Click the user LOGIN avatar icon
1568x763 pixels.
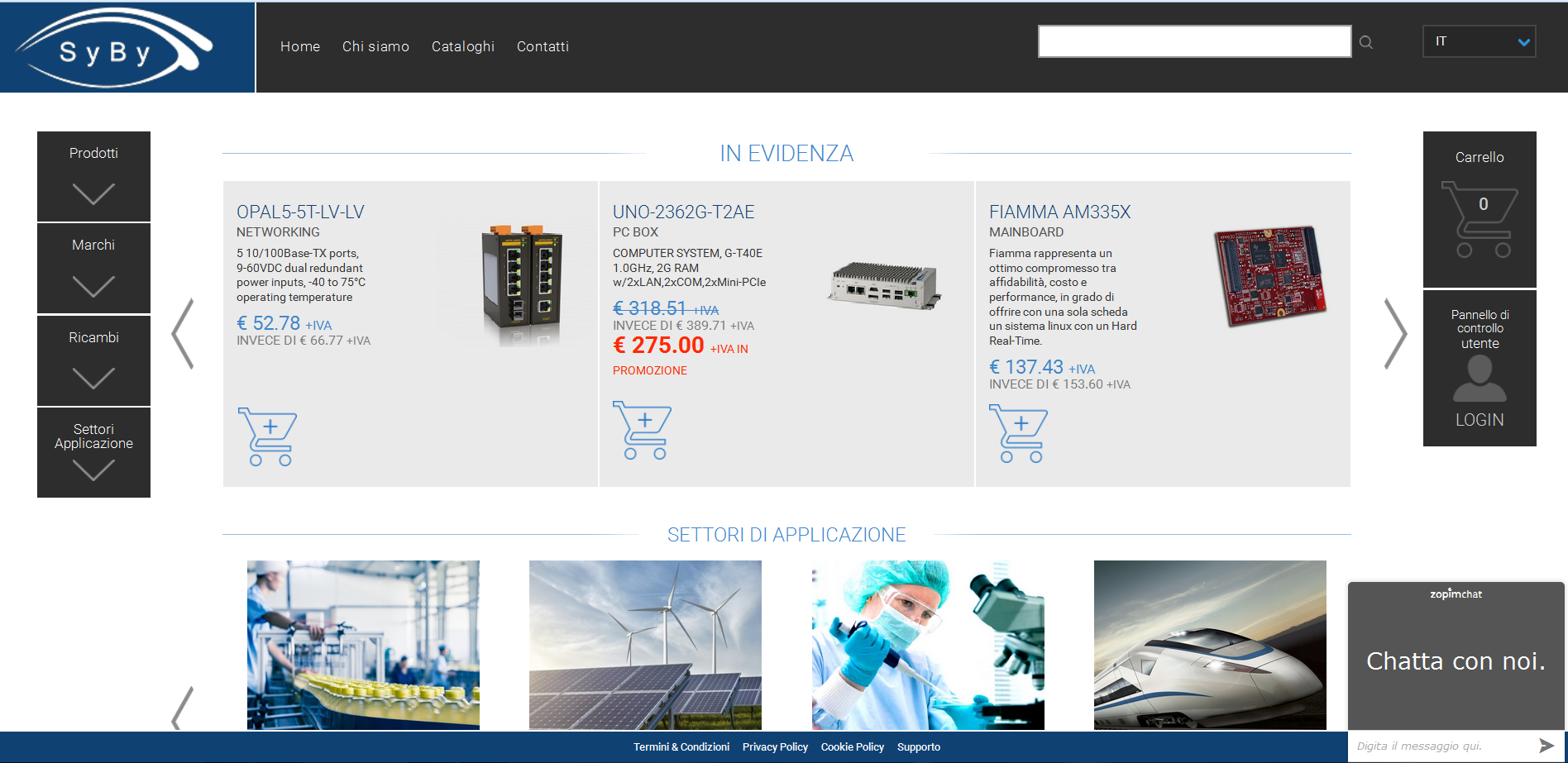coord(1480,380)
